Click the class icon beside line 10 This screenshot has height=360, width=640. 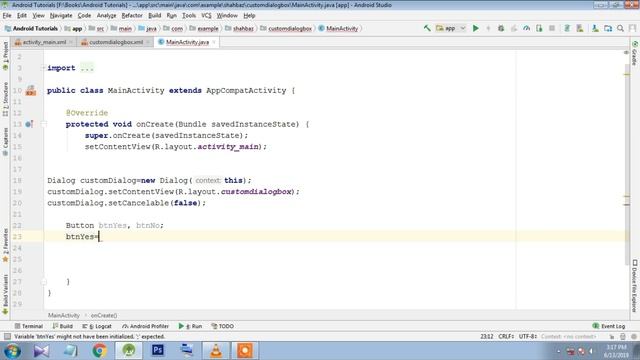pyautogui.click(x=31, y=91)
